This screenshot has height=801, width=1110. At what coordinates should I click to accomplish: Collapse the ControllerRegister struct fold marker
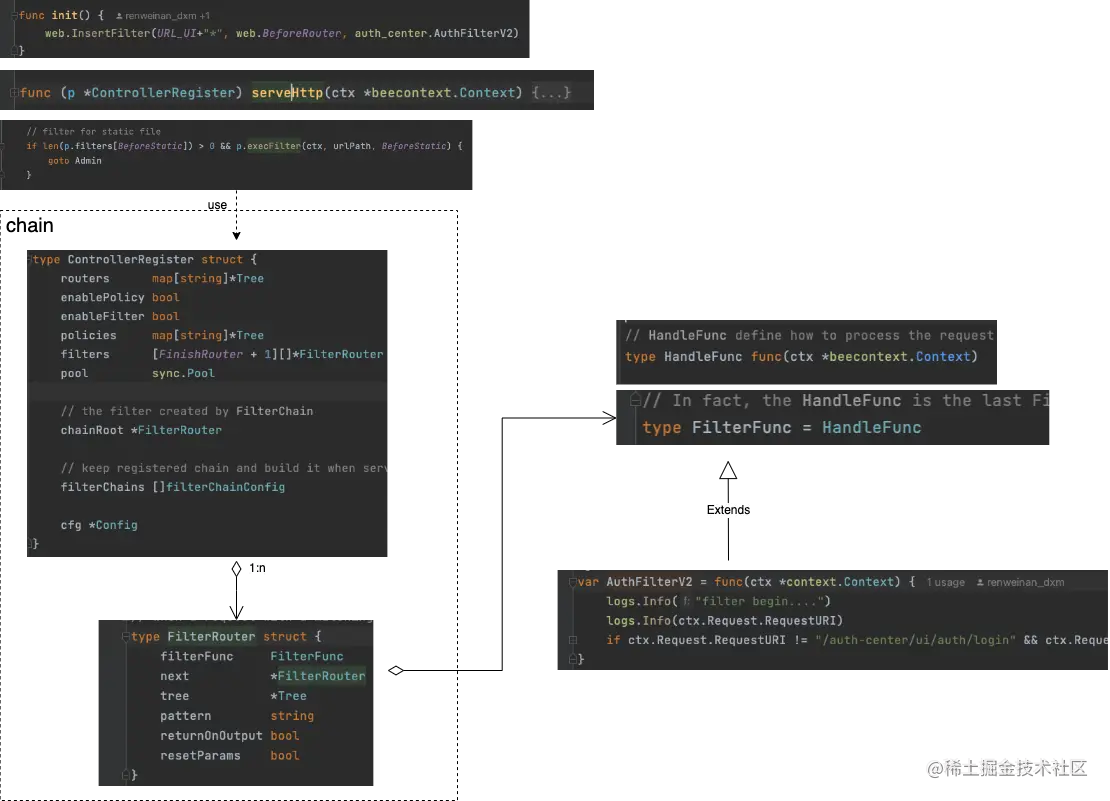30,260
